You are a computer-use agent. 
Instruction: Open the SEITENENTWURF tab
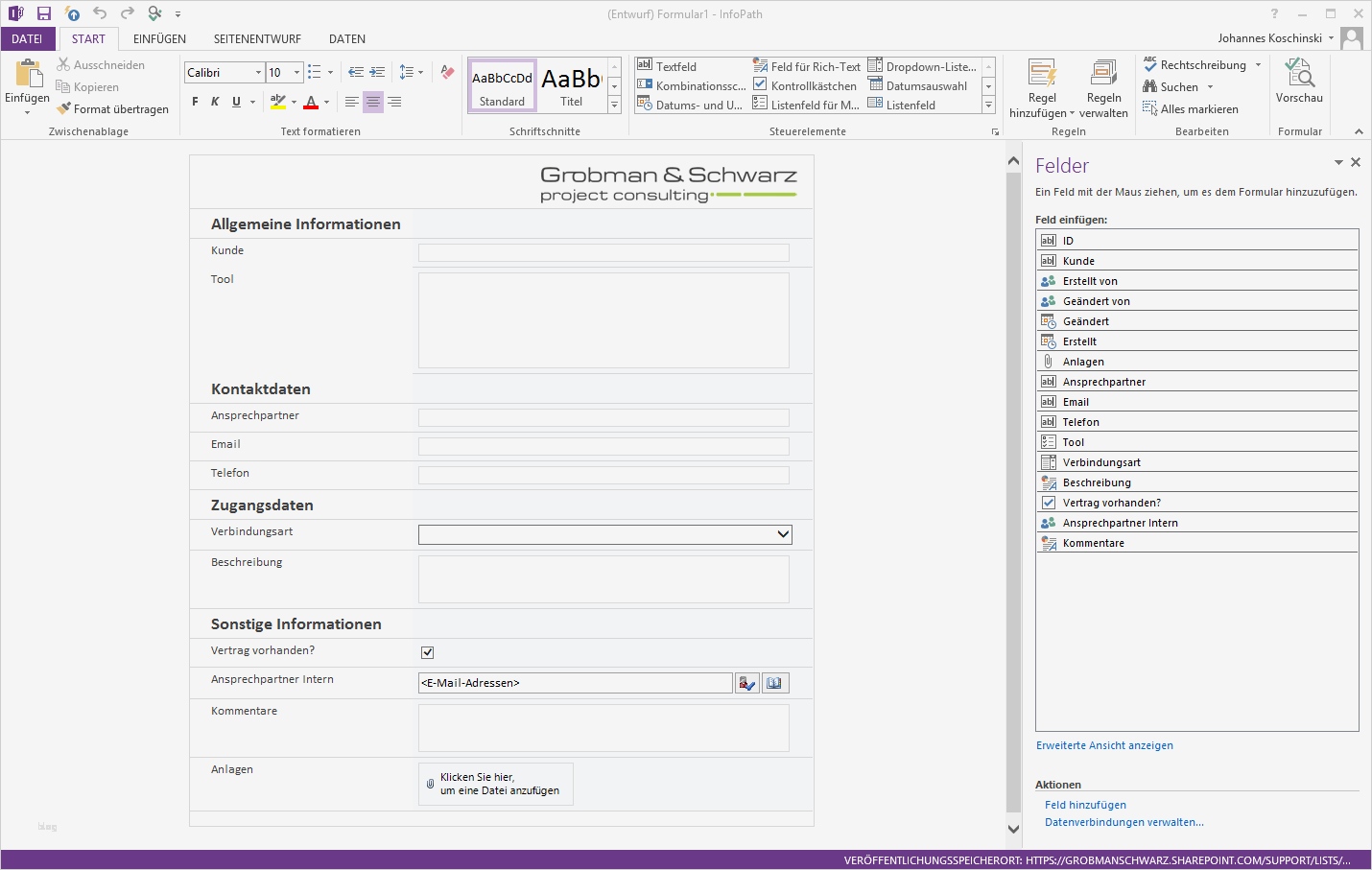point(257,39)
